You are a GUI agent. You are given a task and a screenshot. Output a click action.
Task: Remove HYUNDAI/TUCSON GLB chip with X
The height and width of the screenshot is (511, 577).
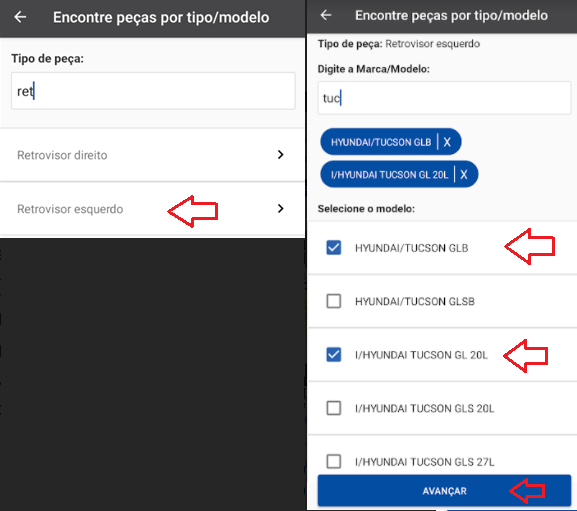coord(447,142)
